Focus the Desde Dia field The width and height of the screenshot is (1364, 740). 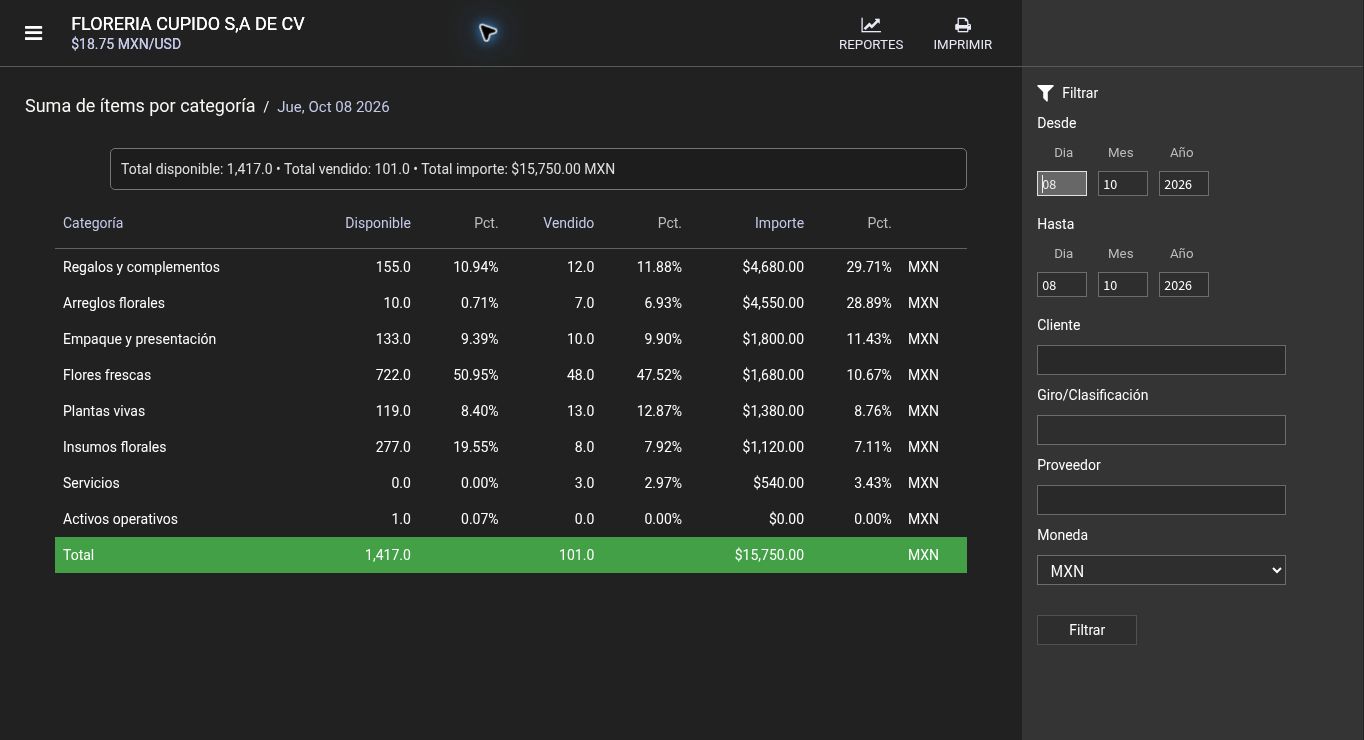[1062, 184]
